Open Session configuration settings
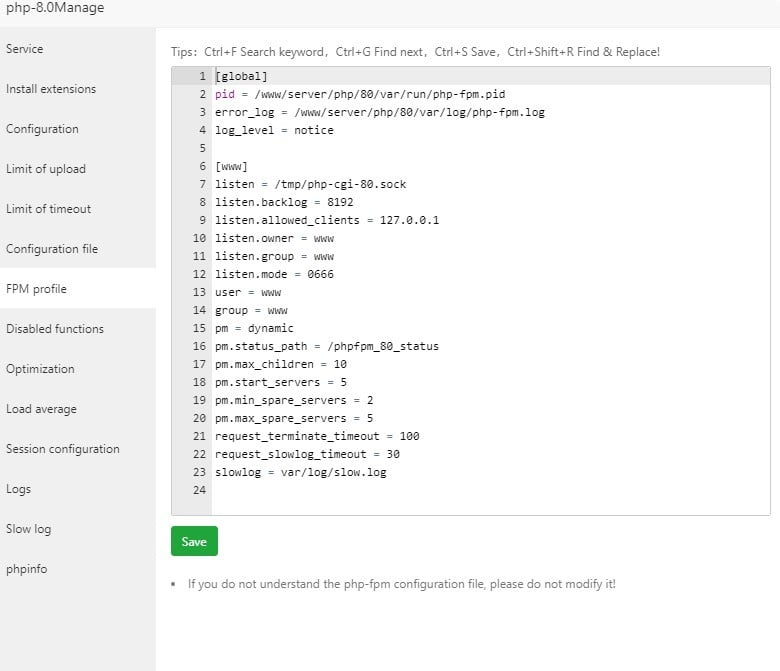The width and height of the screenshot is (780, 671). (63, 449)
